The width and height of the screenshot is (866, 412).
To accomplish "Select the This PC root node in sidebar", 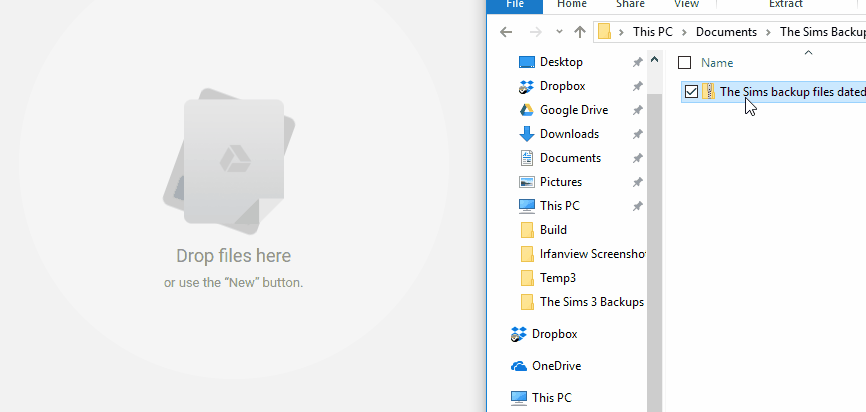I will (x=551, y=398).
